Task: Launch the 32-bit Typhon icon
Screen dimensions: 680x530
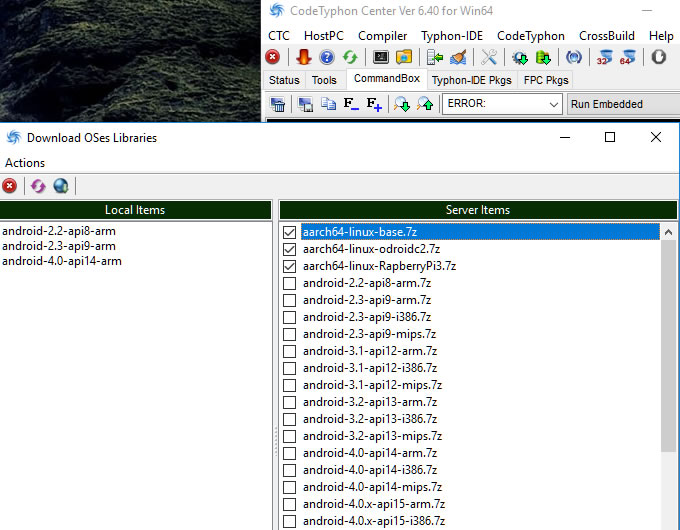Action: [x=604, y=57]
